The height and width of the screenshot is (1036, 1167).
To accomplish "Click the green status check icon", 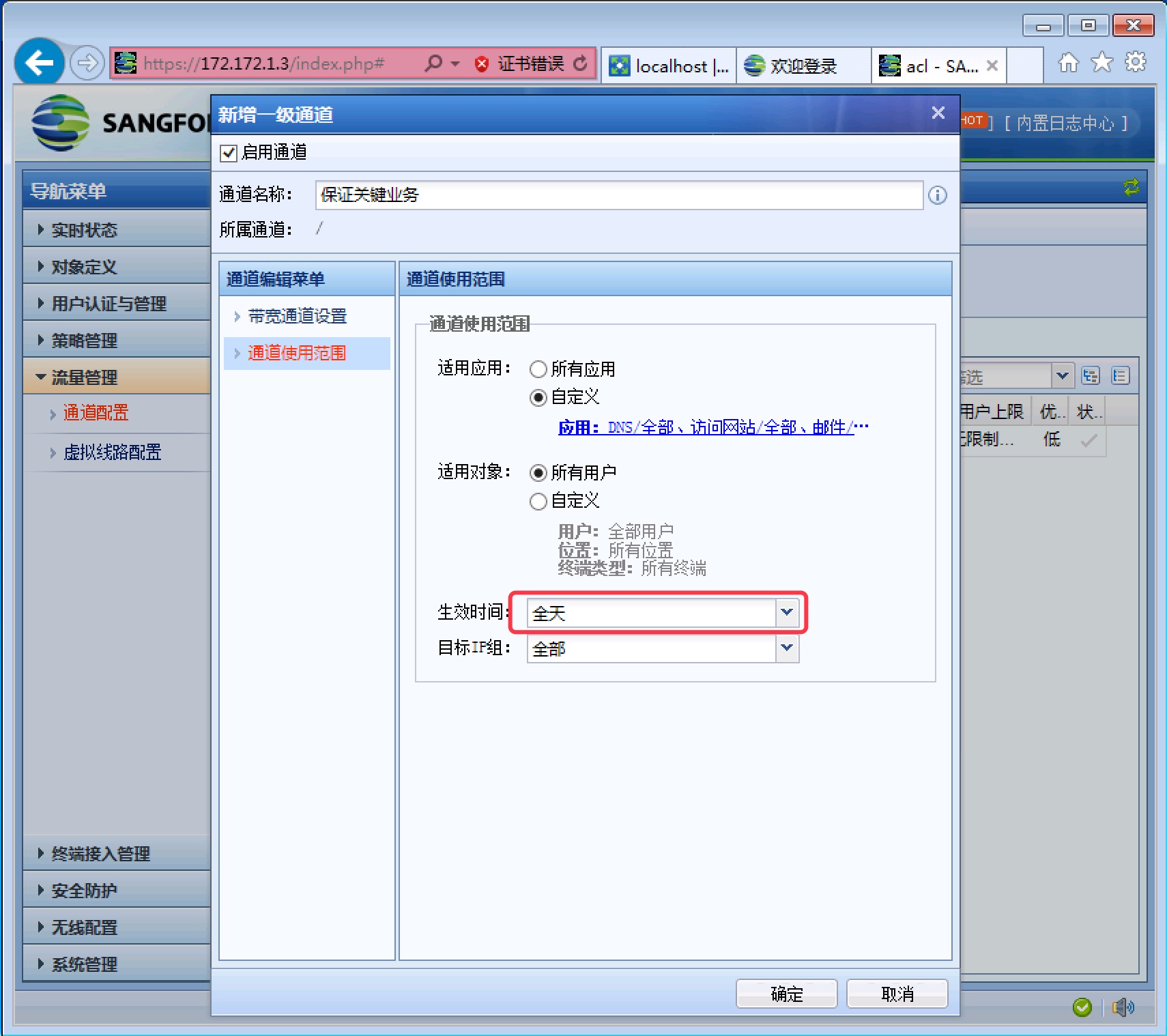I will [x=1082, y=1007].
